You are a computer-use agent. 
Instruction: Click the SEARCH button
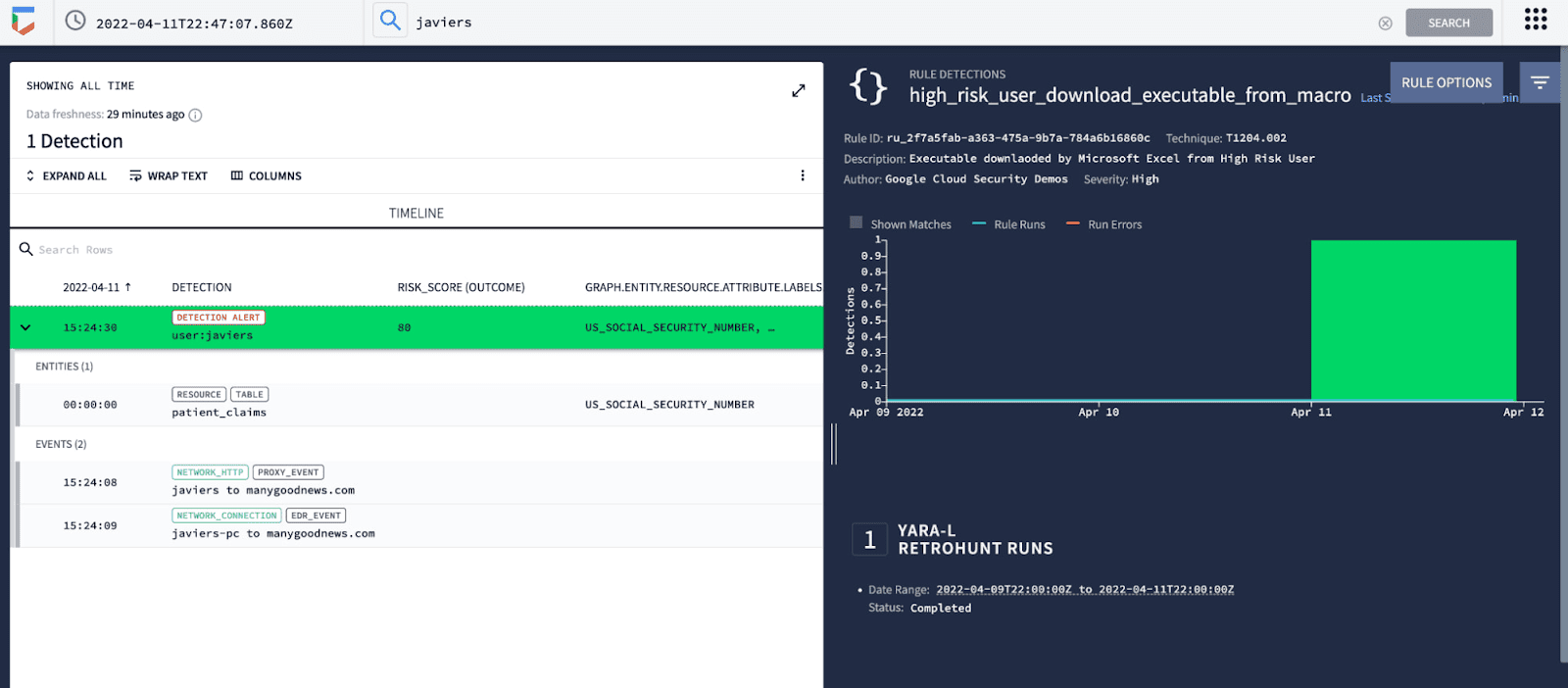coord(1448,23)
